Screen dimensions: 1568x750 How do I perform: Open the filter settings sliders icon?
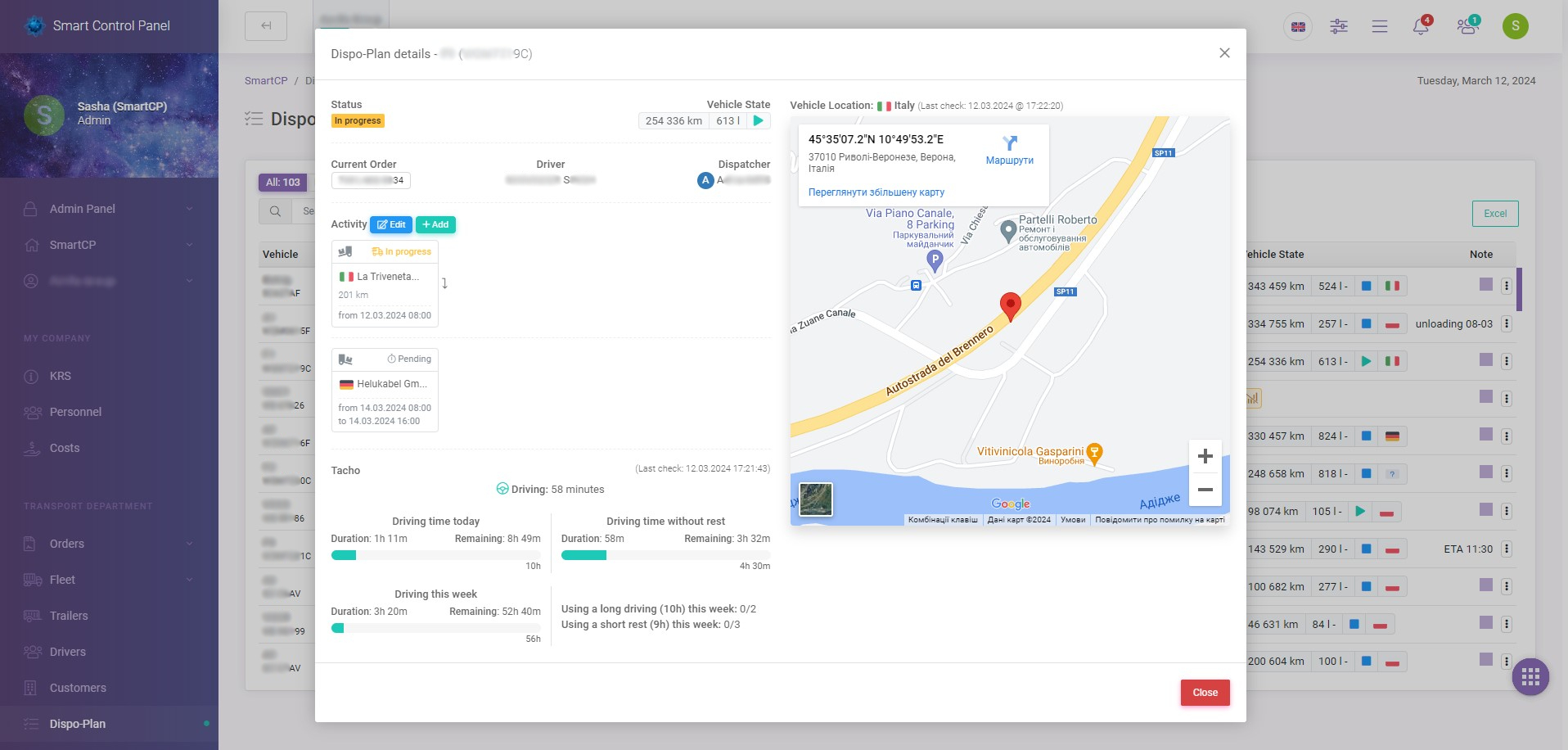click(1339, 26)
